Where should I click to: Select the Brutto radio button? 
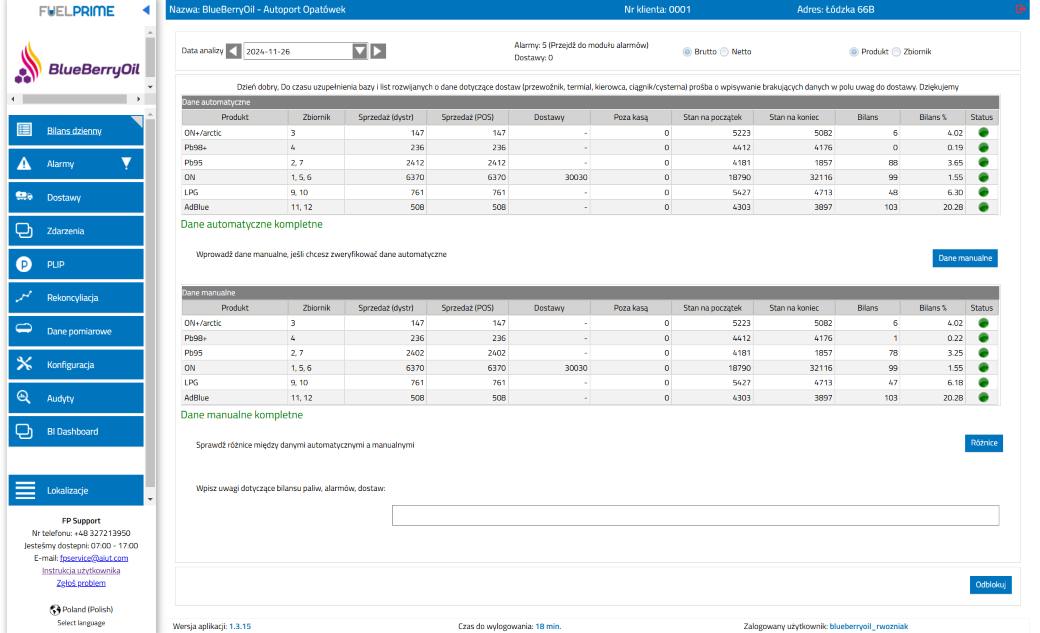[x=687, y=52]
